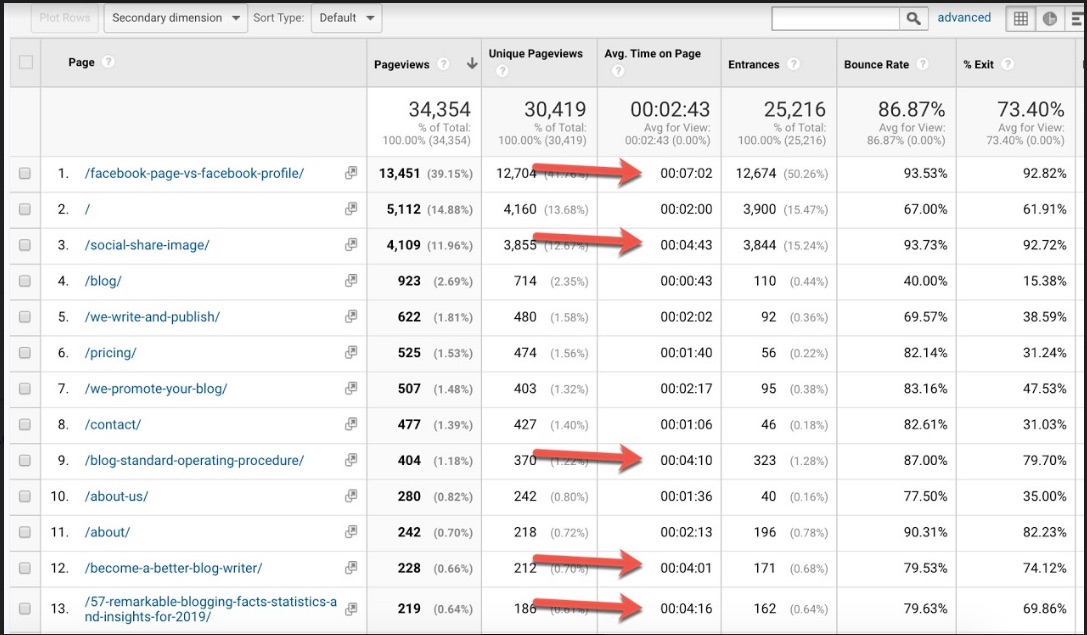1087x635 pixels.
Task: Expand the Sort Type Default dropdown
Action: 346,18
